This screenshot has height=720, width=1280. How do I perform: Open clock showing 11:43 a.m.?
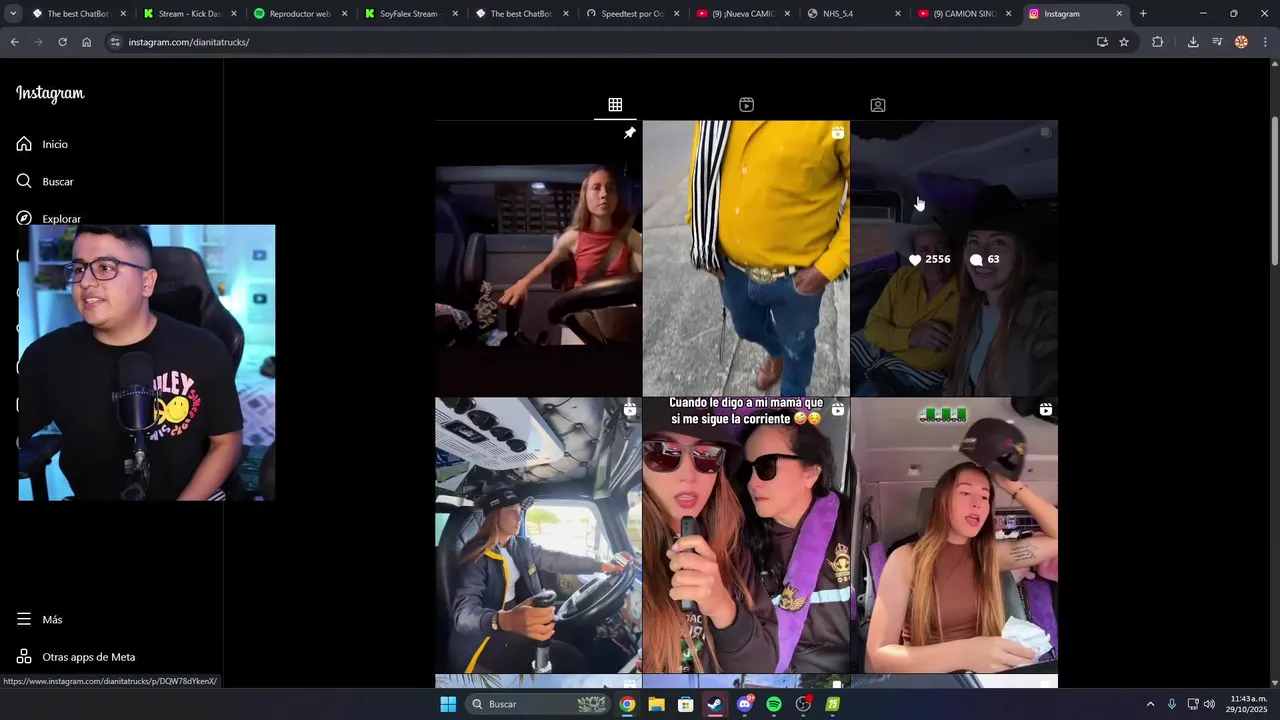(x=1248, y=704)
